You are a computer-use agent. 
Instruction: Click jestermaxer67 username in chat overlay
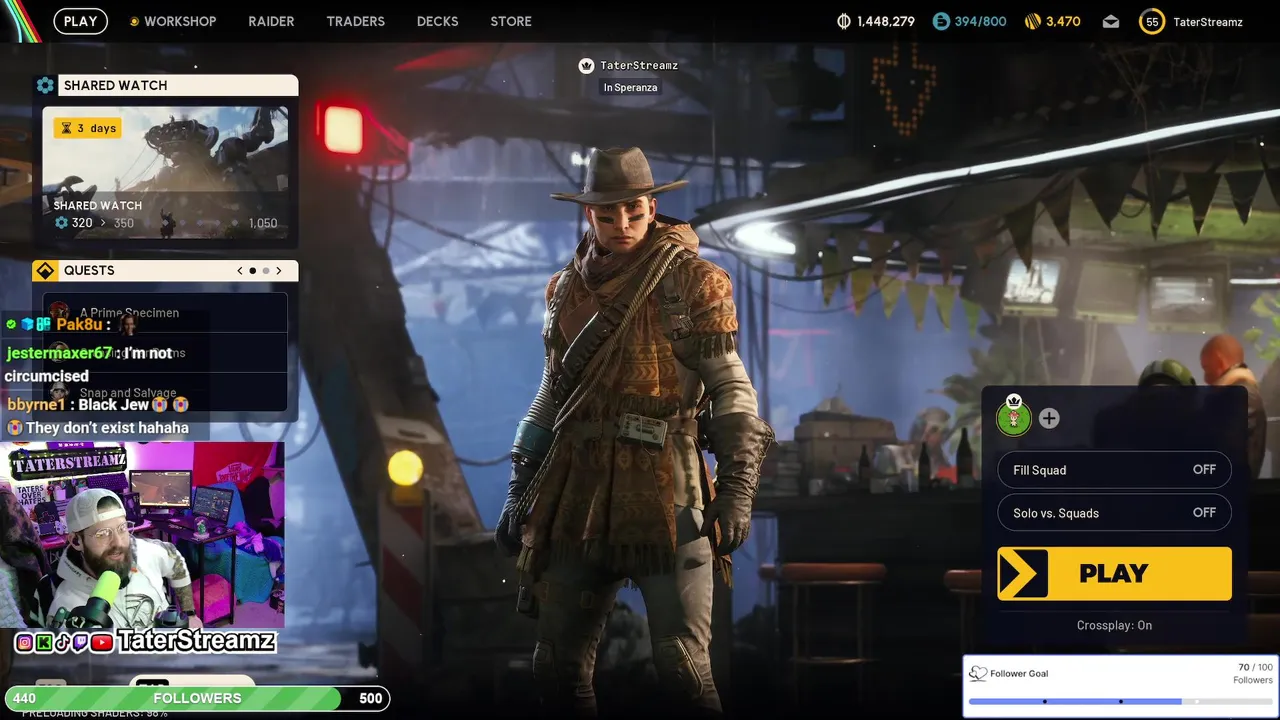[59, 353]
